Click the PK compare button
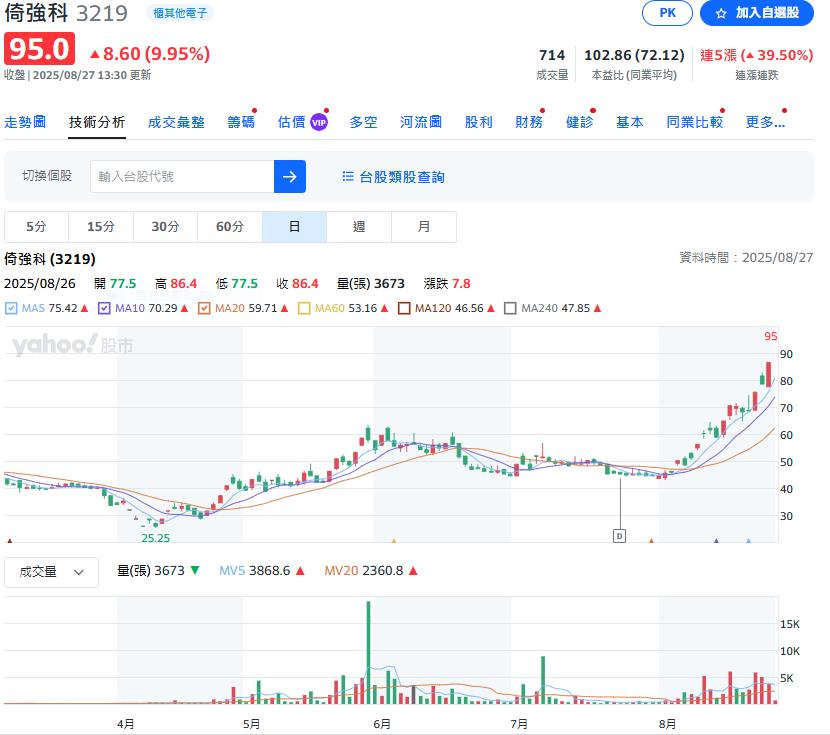The height and width of the screenshot is (735, 830). (667, 13)
